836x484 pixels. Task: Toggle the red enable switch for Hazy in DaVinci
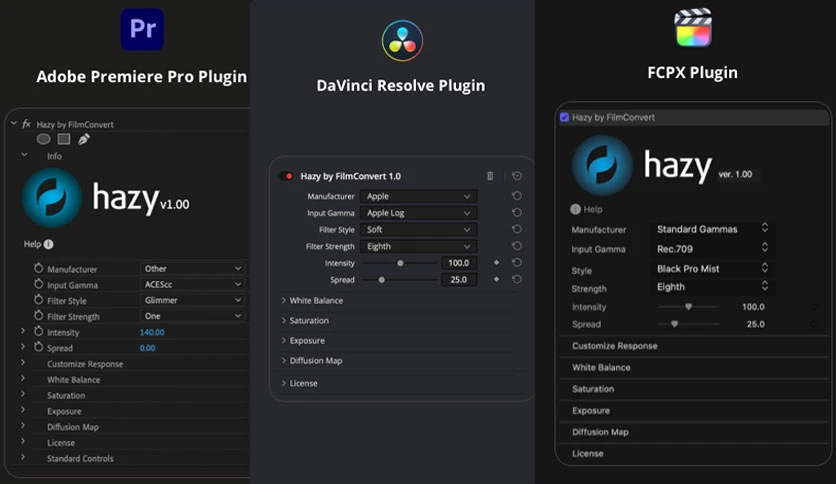289,176
